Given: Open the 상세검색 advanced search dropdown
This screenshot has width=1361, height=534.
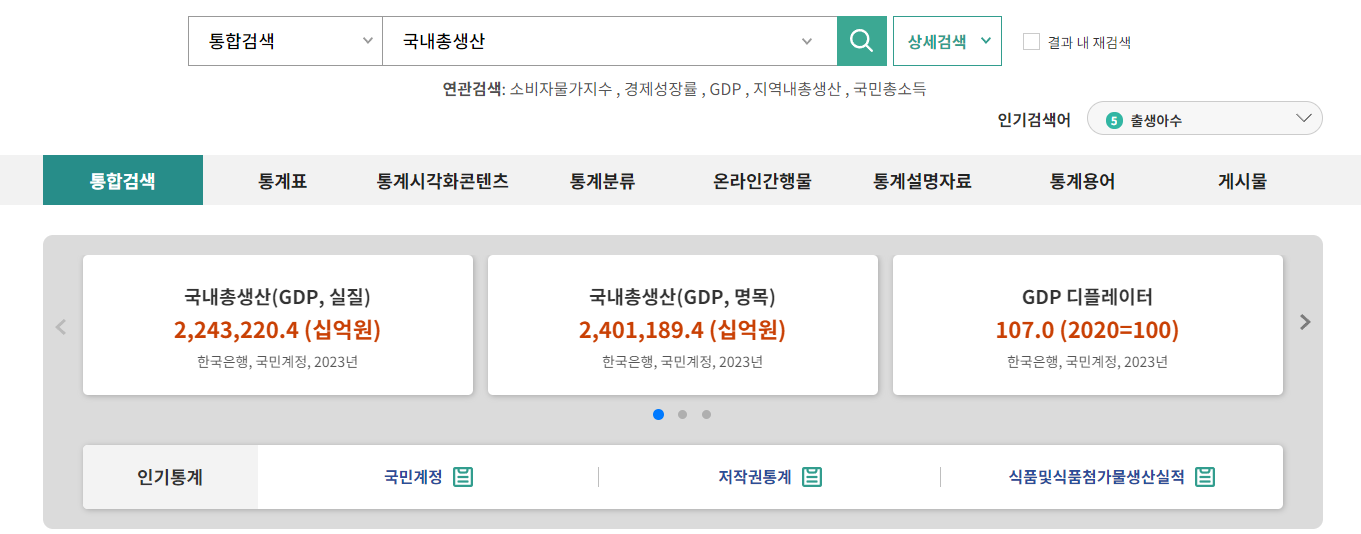Looking at the screenshot, I should coord(947,41).
